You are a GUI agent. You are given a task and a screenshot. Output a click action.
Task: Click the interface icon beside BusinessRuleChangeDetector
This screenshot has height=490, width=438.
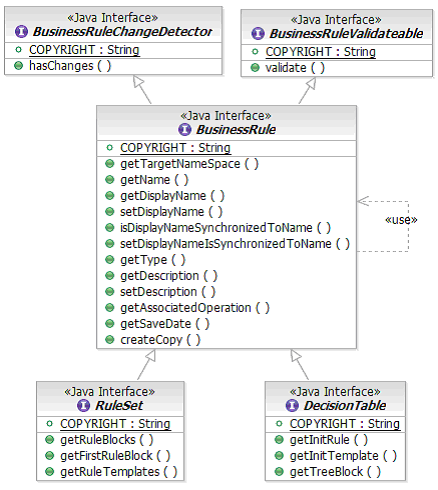tap(21, 32)
